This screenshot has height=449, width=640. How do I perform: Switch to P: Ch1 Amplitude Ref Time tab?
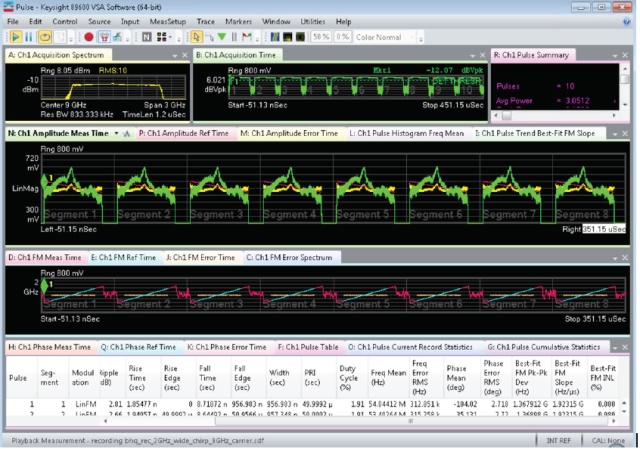[184, 133]
